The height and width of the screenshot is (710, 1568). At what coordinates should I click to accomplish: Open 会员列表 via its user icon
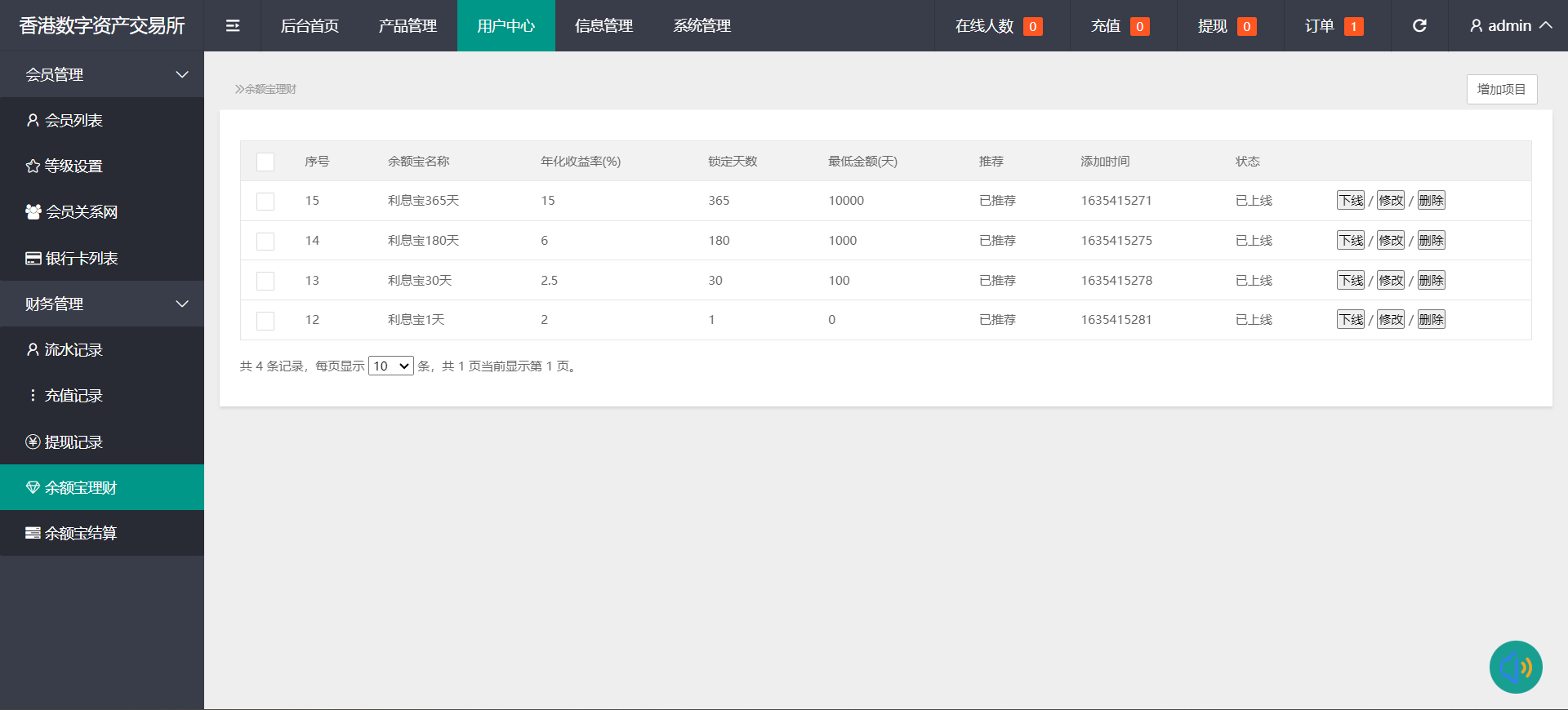[33, 121]
